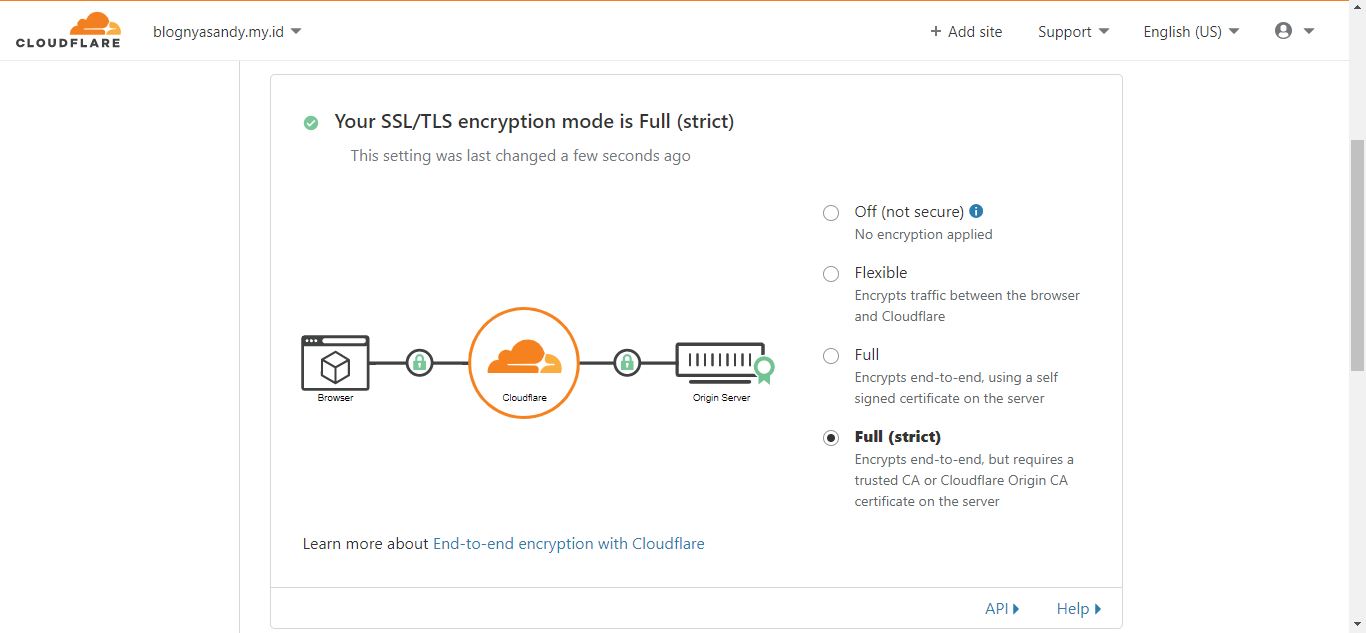
Task: Select the Flexible encryption radio option
Action: point(831,273)
